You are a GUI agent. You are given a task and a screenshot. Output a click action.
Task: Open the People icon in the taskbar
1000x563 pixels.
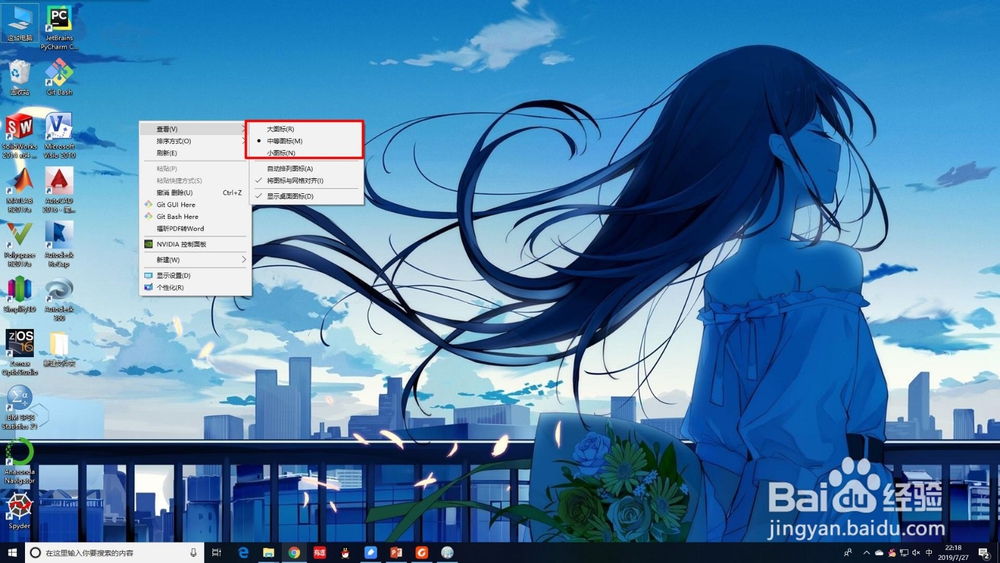[848, 553]
